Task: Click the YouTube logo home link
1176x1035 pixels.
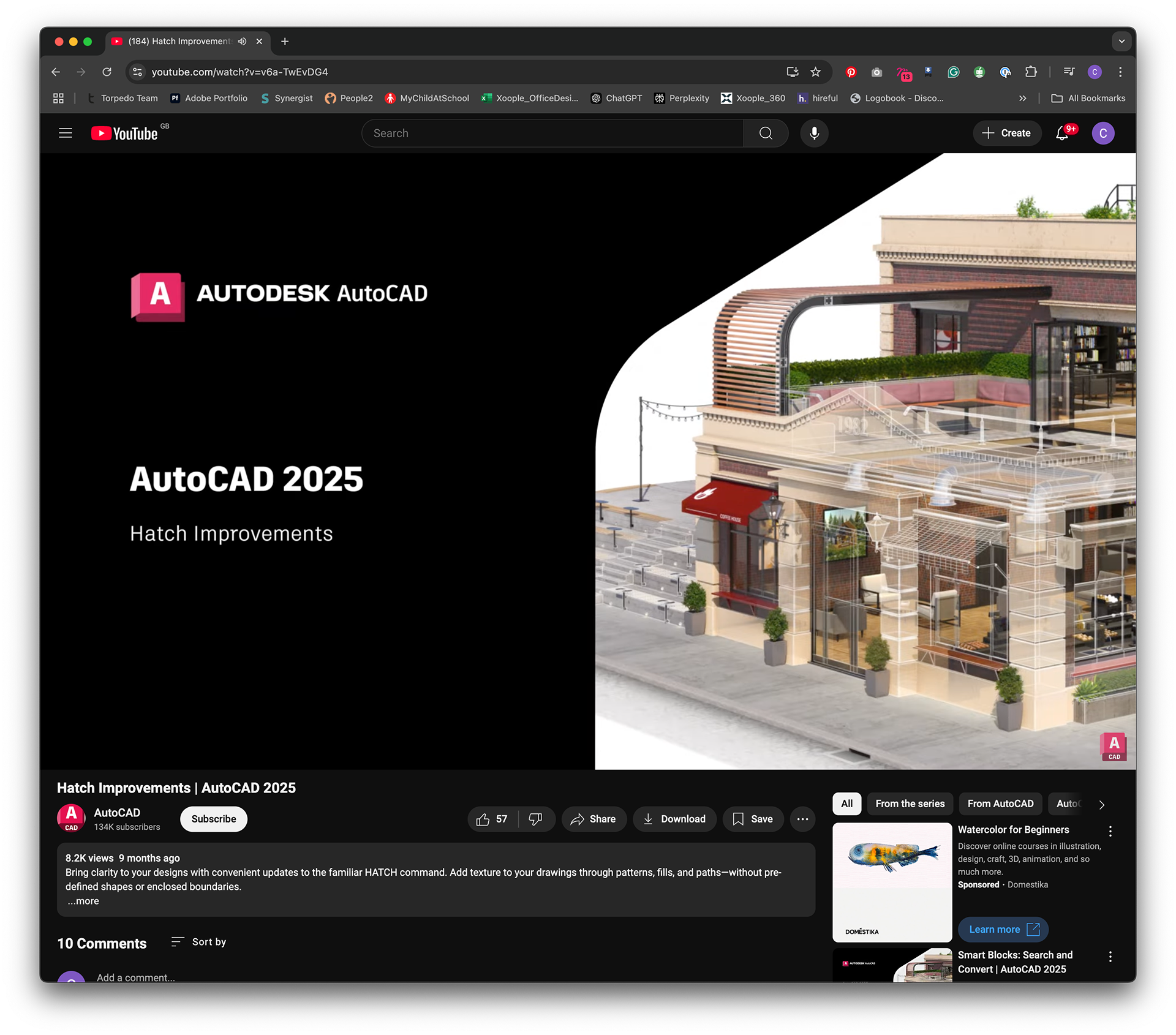Action: (x=125, y=133)
